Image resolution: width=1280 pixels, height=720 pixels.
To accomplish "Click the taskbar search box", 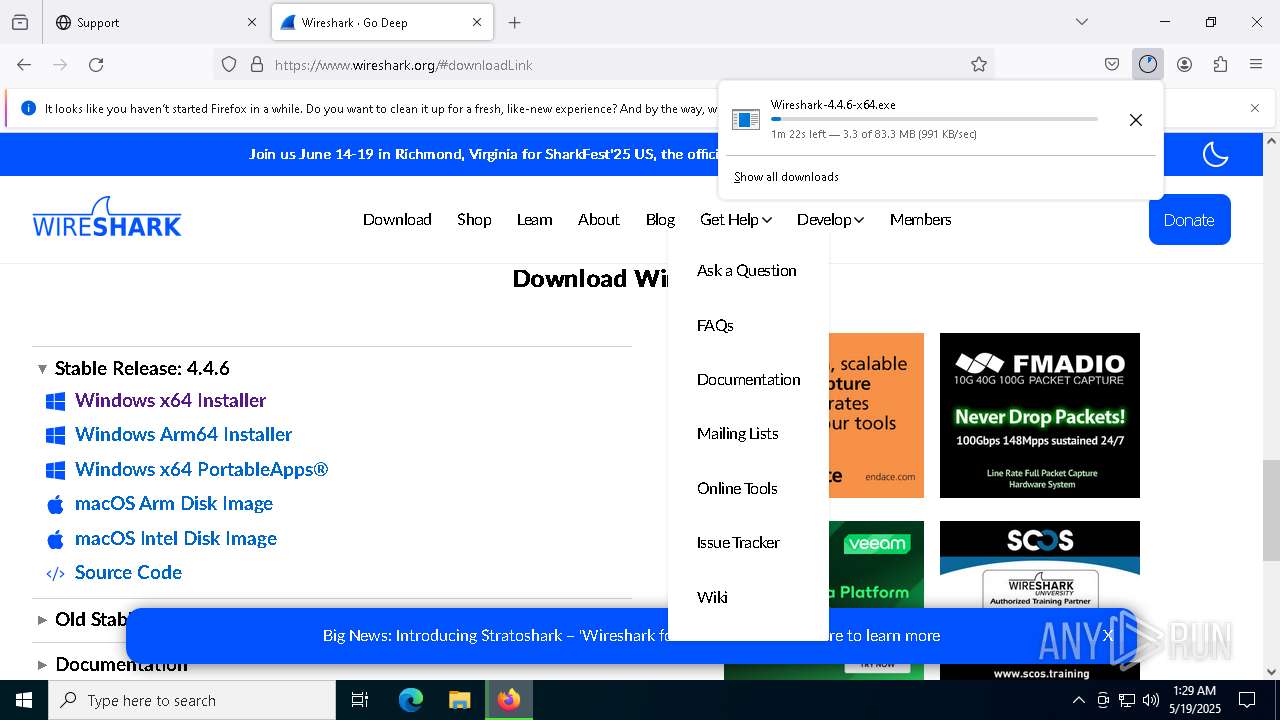I will tap(192, 700).
